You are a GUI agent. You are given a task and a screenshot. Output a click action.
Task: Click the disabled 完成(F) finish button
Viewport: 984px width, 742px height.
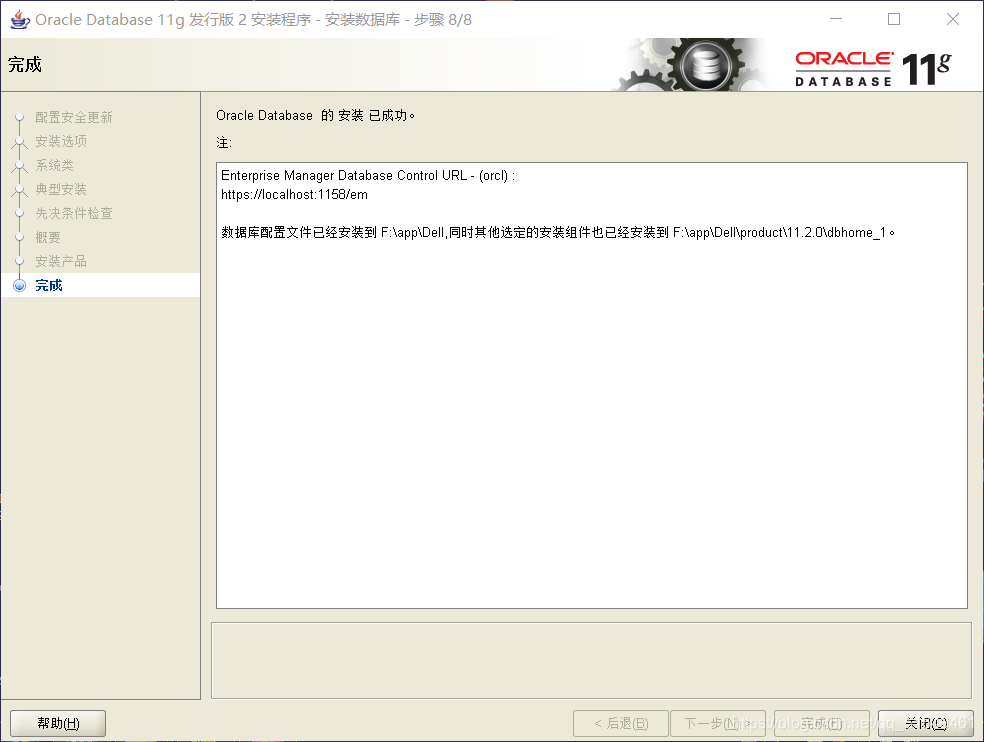coord(821,724)
